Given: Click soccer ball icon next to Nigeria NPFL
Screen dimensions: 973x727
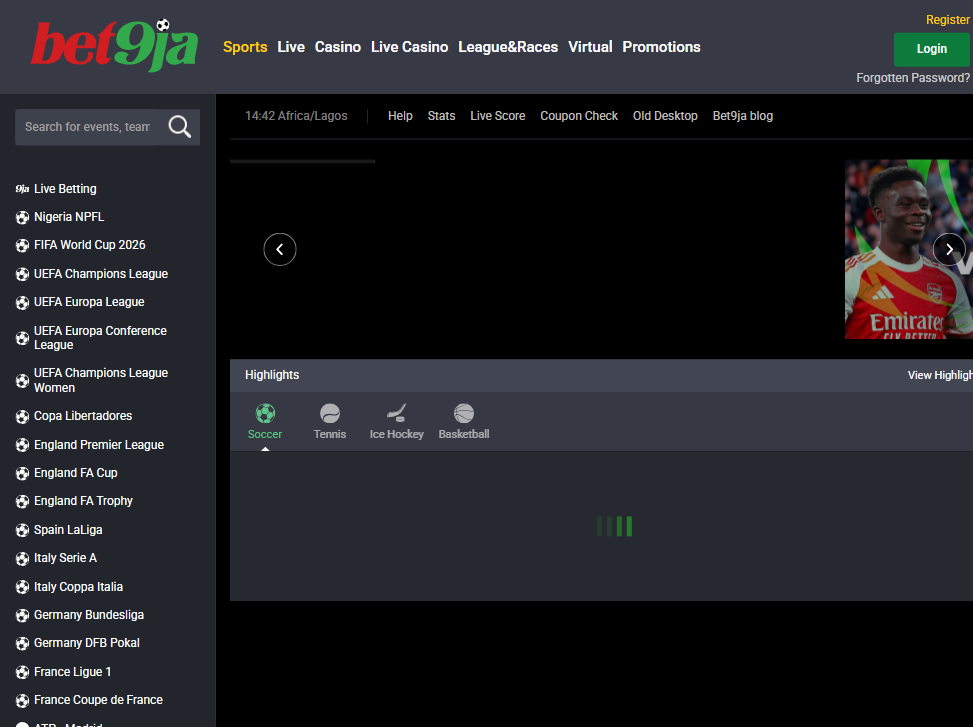Looking at the screenshot, I should [22, 217].
